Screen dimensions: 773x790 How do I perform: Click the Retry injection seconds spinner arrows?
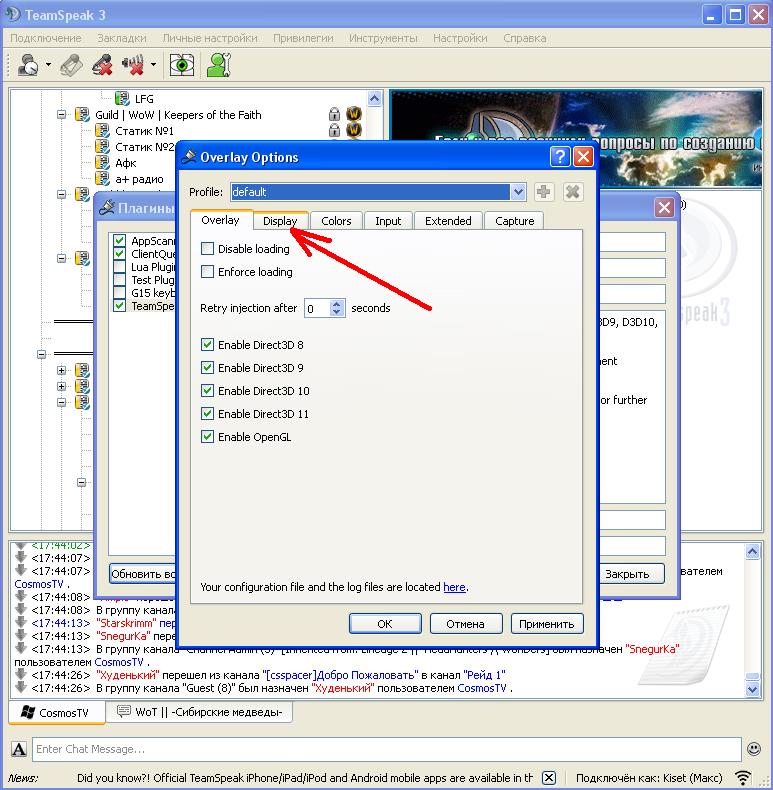click(337, 308)
